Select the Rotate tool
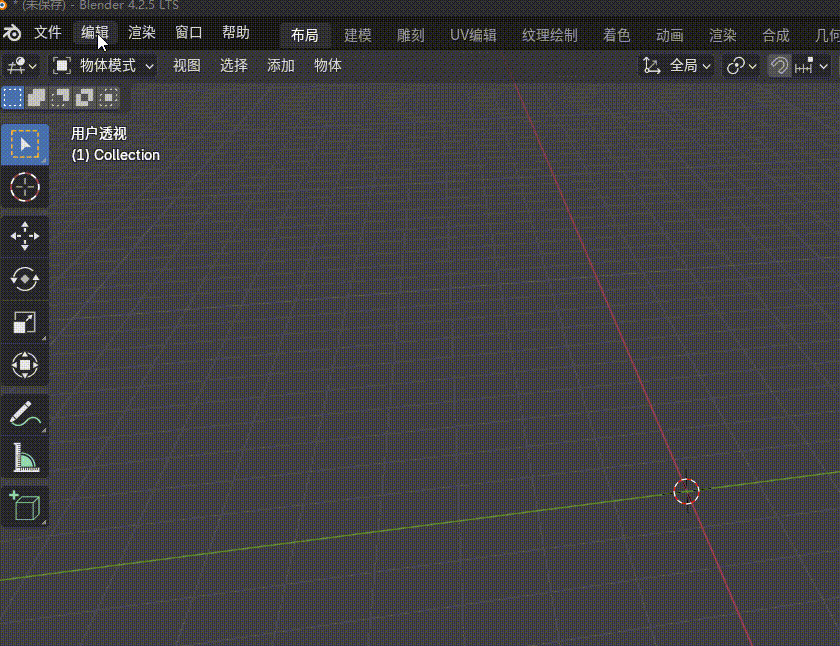Viewport: 840px width, 646px height. [24, 279]
